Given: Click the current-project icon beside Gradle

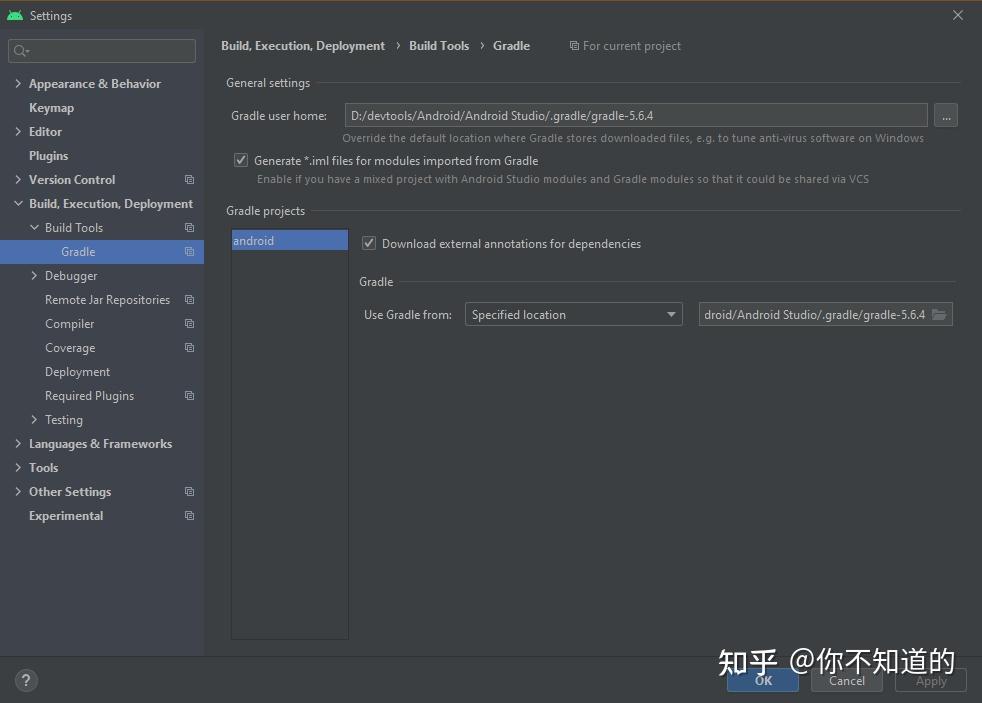Looking at the screenshot, I should coord(189,251).
